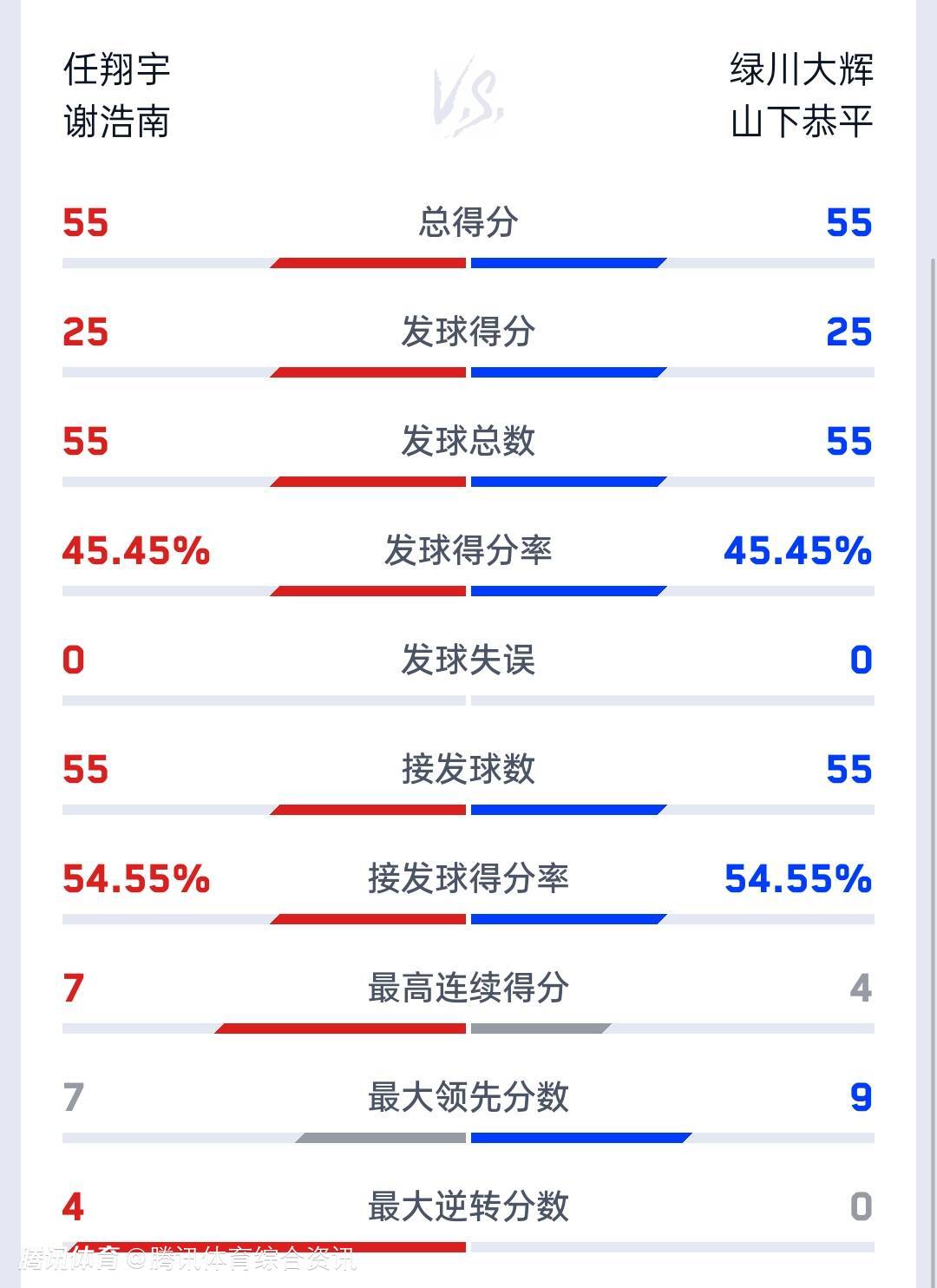Select player name 任翔宇
This screenshot has width=937, height=1288.
click(116, 69)
